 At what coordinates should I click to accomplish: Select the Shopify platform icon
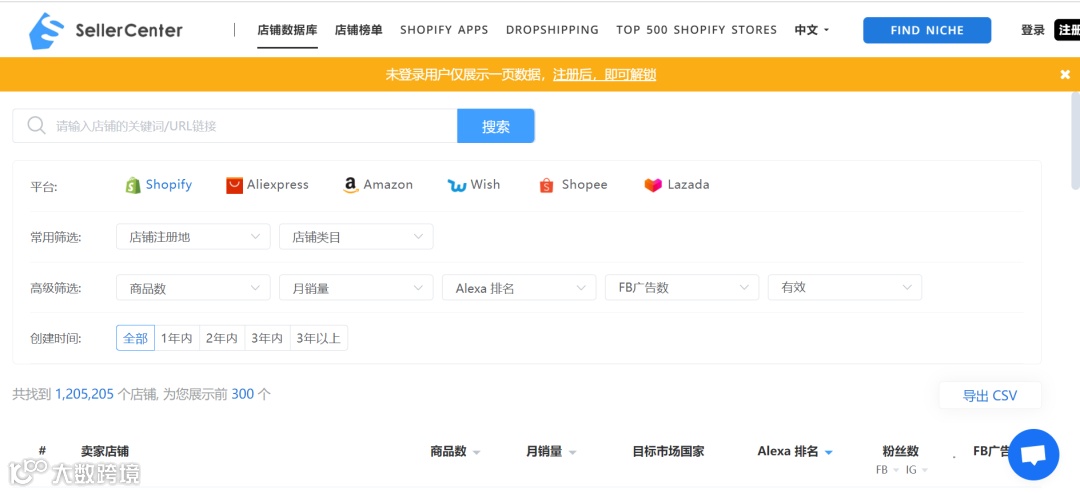[133, 185]
